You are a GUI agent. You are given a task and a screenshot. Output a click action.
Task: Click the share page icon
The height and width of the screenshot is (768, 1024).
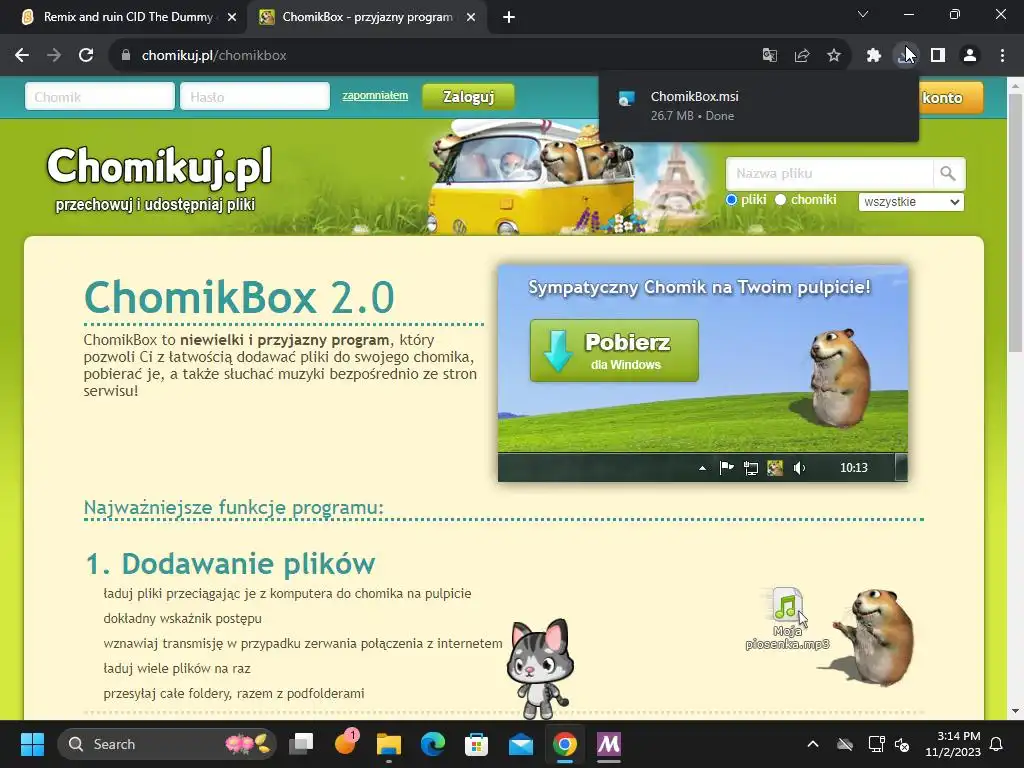click(802, 56)
